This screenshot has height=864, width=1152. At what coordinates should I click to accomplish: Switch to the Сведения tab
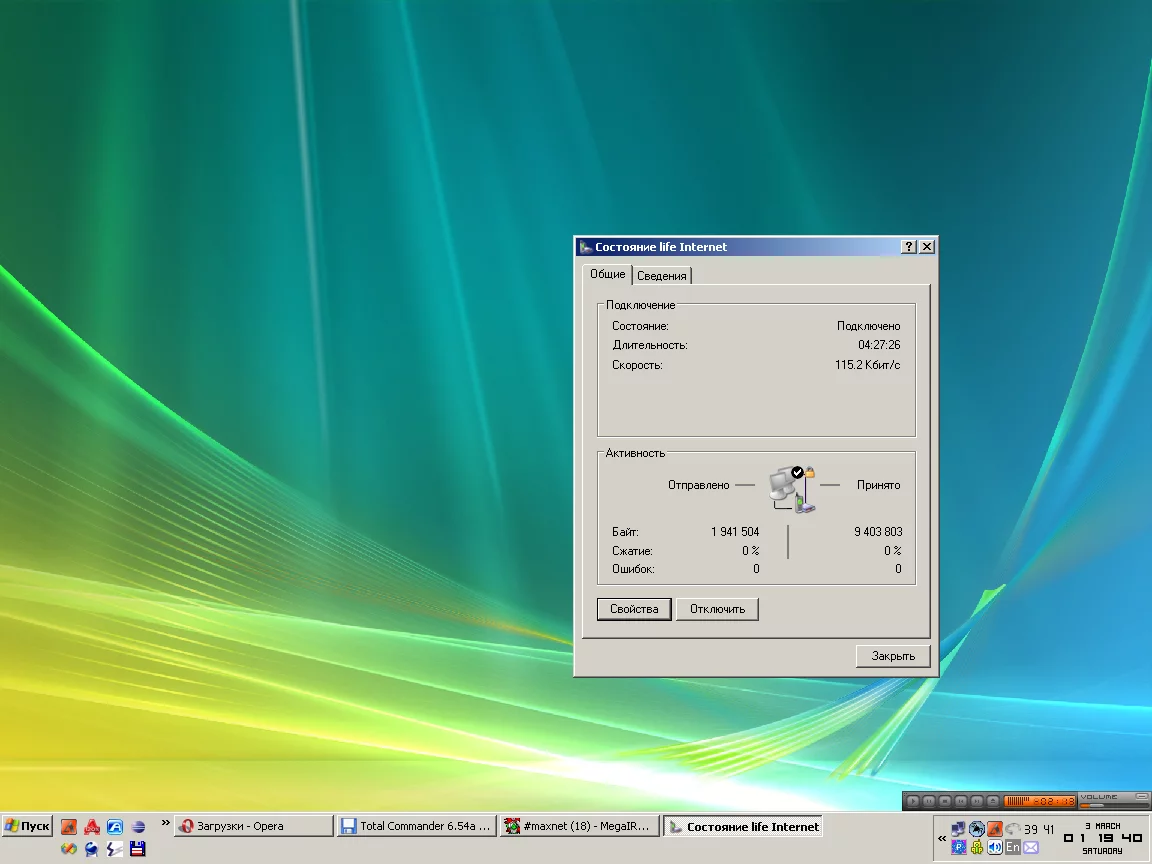(x=662, y=276)
